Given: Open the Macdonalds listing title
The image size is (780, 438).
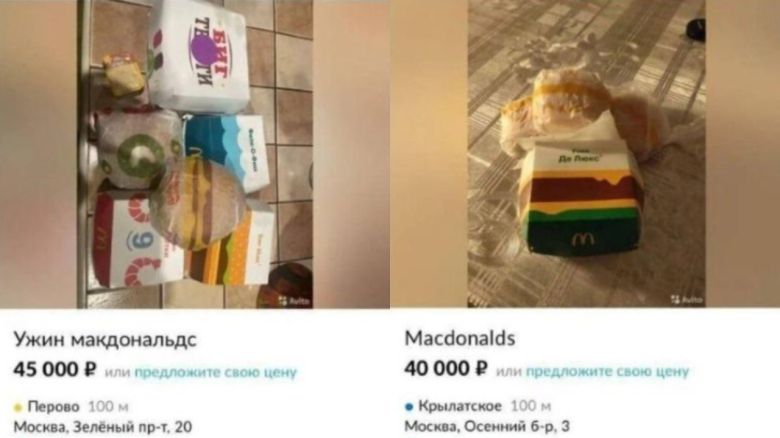Looking at the screenshot, I should [x=460, y=338].
